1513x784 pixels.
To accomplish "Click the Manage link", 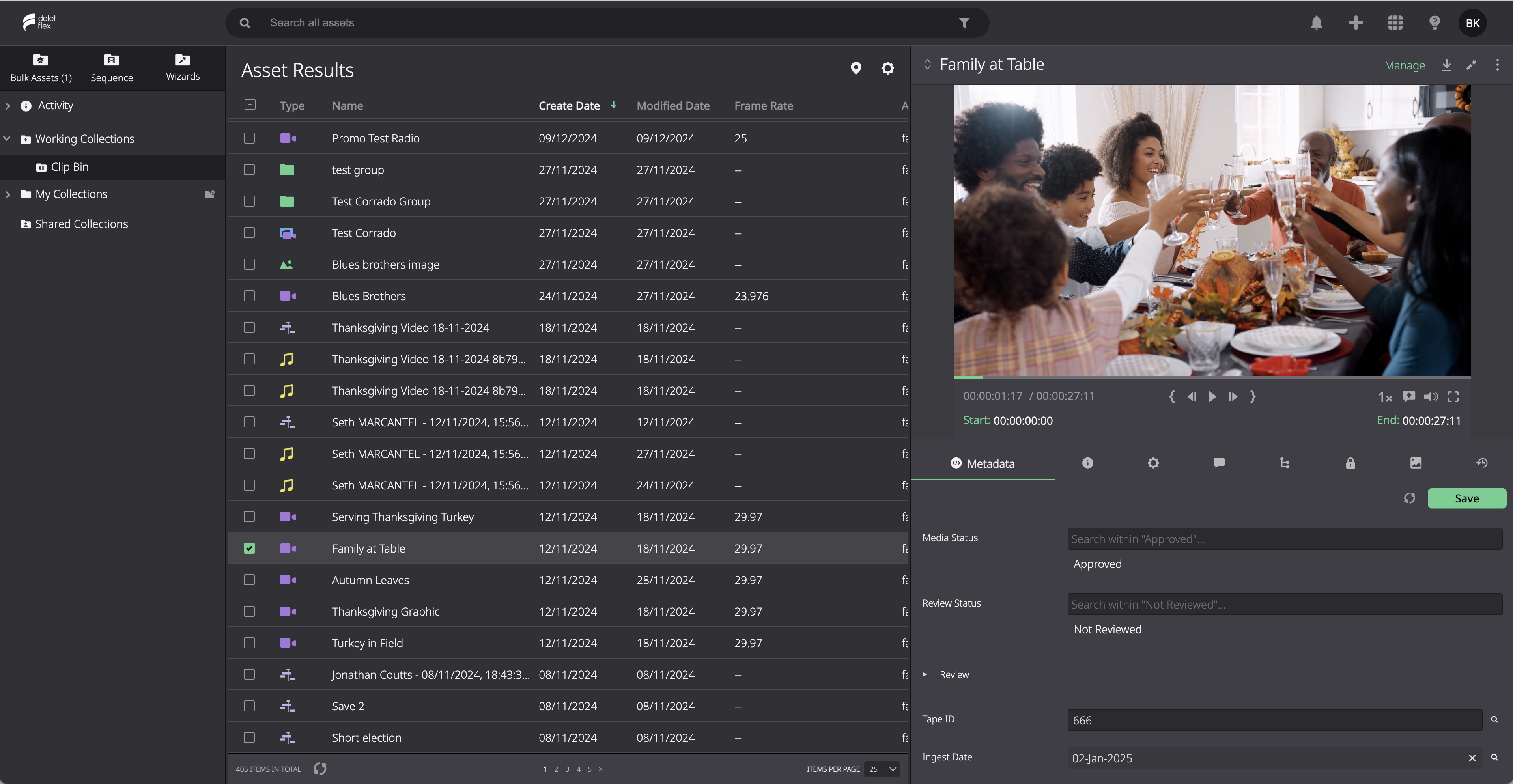I will tap(1405, 65).
